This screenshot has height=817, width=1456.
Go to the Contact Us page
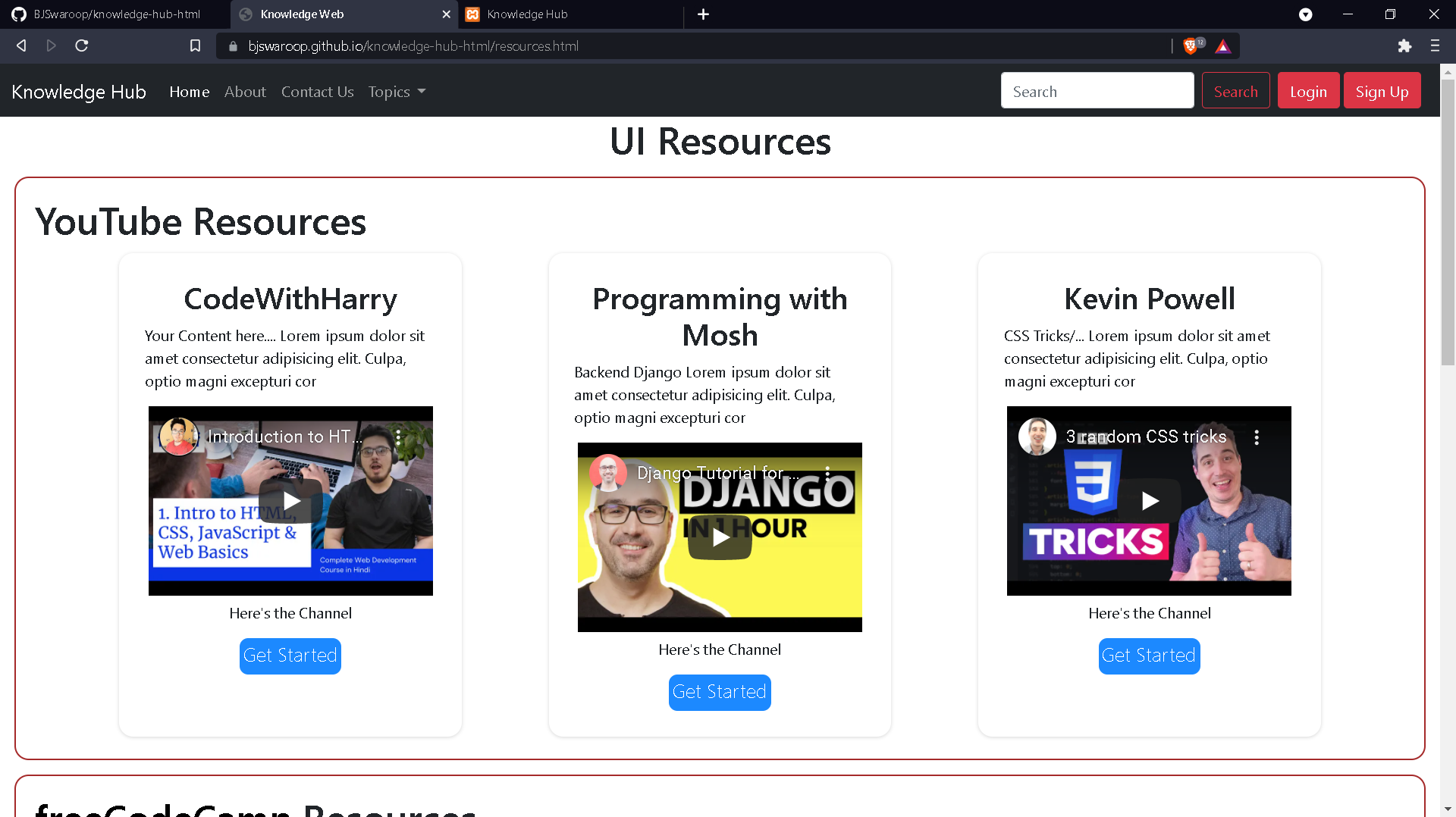[318, 92]
